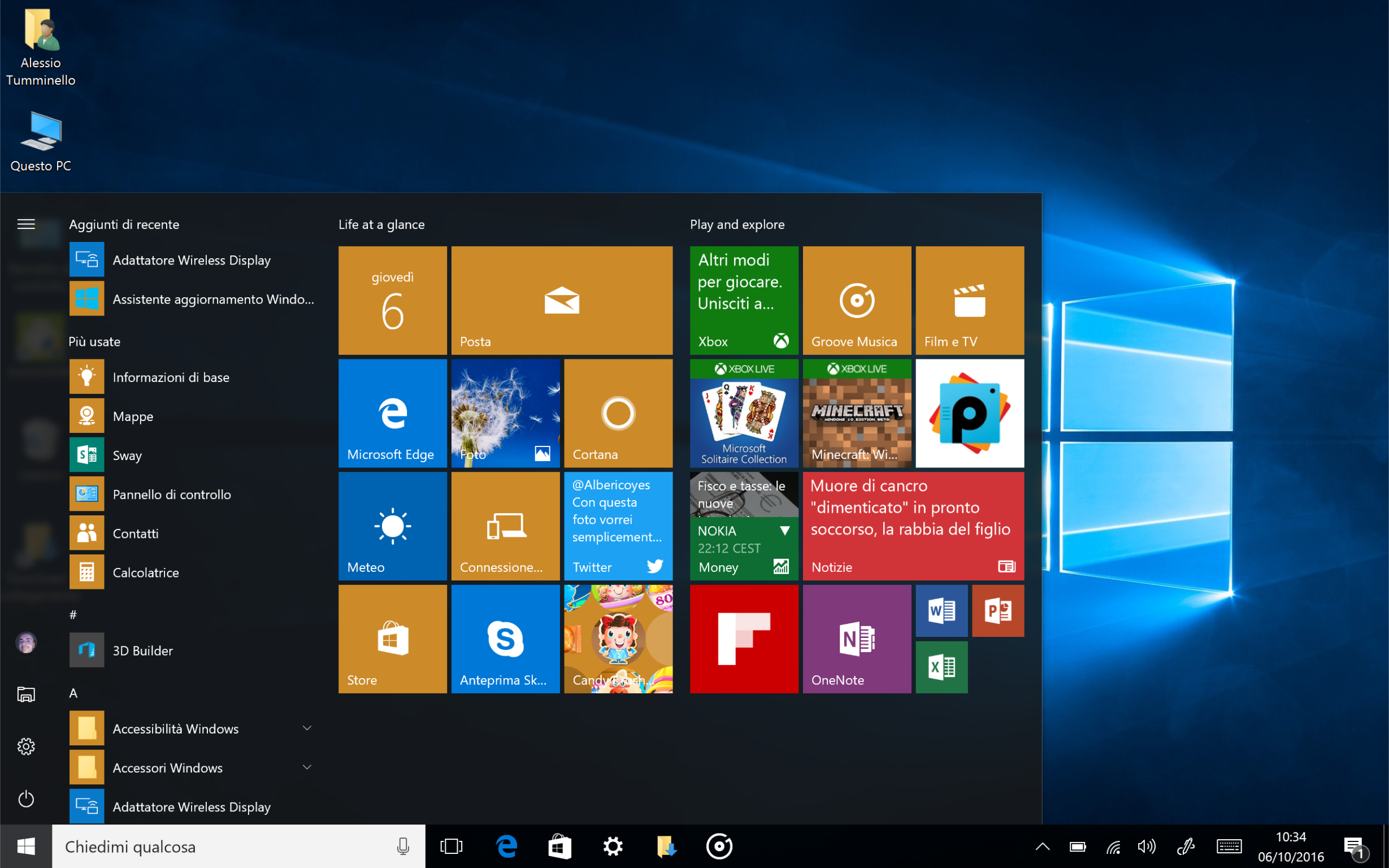1389x868 pixels.
Task: Open Task View on taskbar
Action: [452, 847]
